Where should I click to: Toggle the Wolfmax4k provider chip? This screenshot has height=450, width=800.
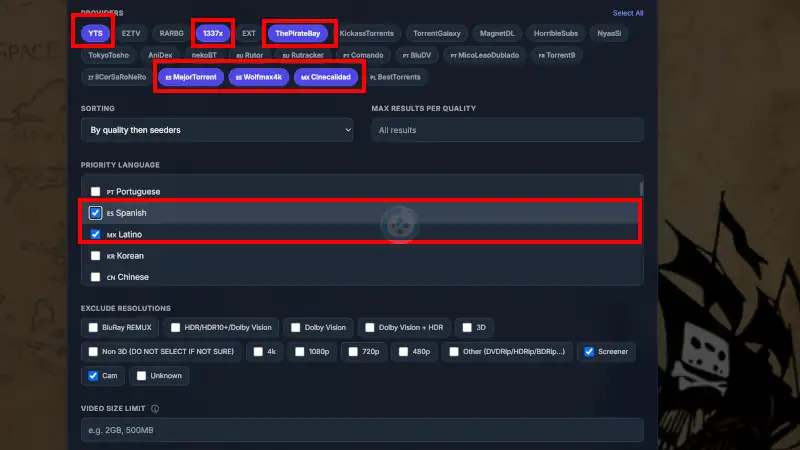pyautogui.click(x=259, y=77)
